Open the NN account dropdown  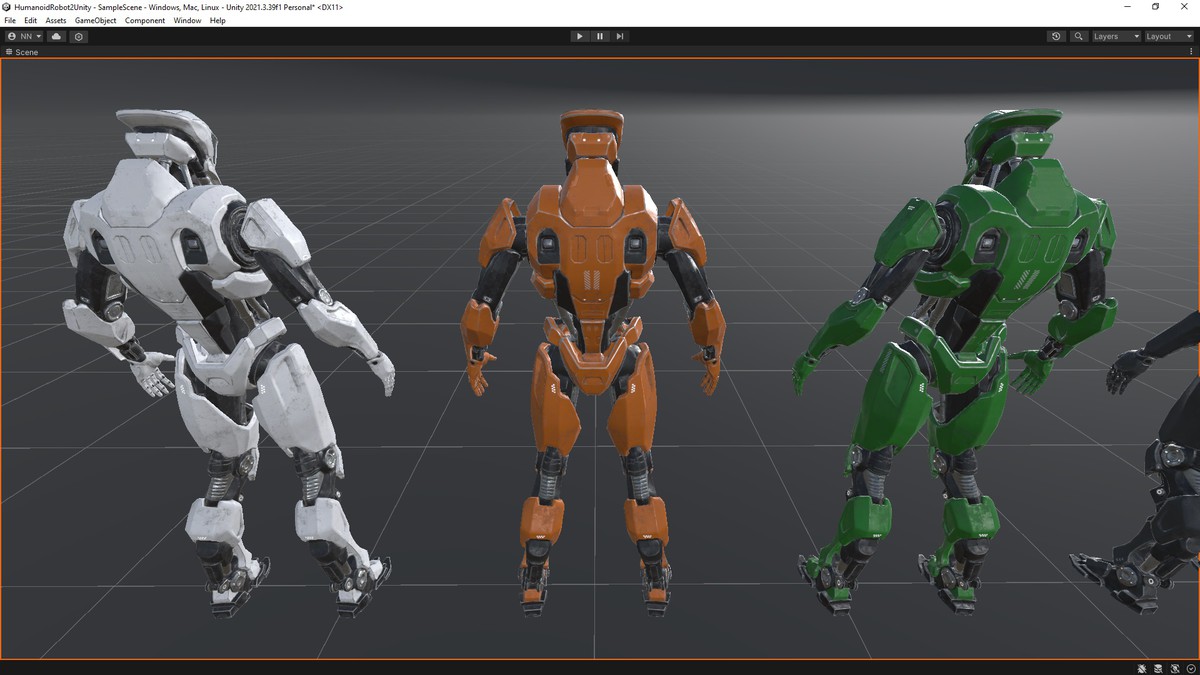pos(22,36)
